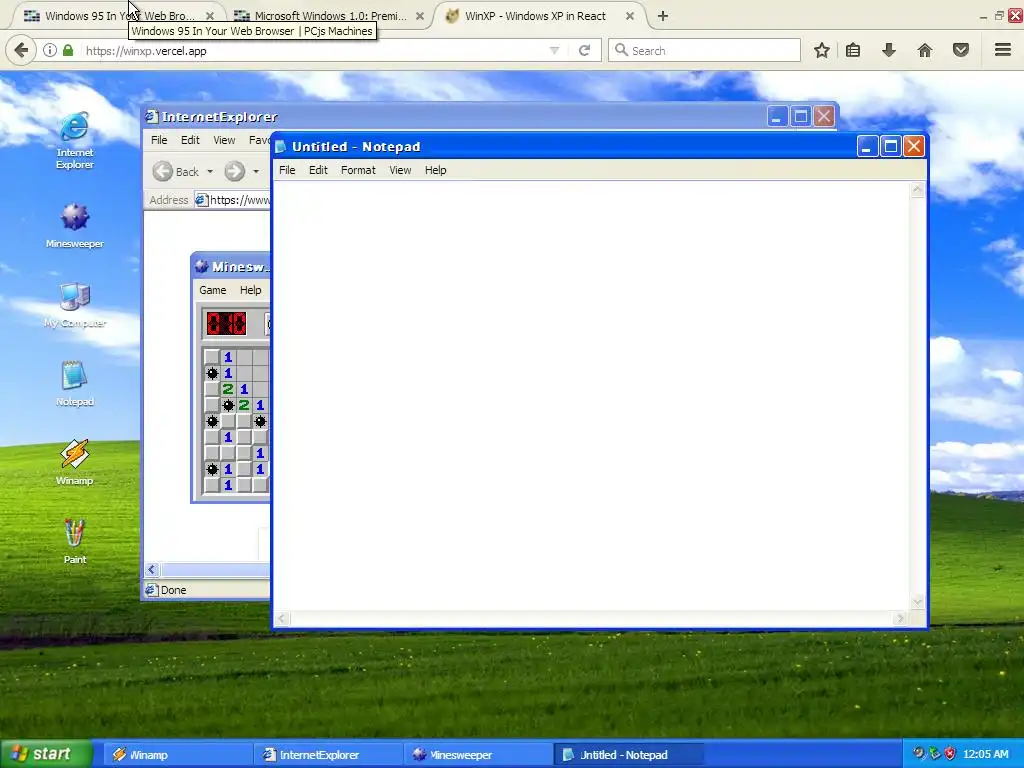The image size is (1024, 768).
Task: Open the Minesweeper desktop icon
Action: point(74,225)
